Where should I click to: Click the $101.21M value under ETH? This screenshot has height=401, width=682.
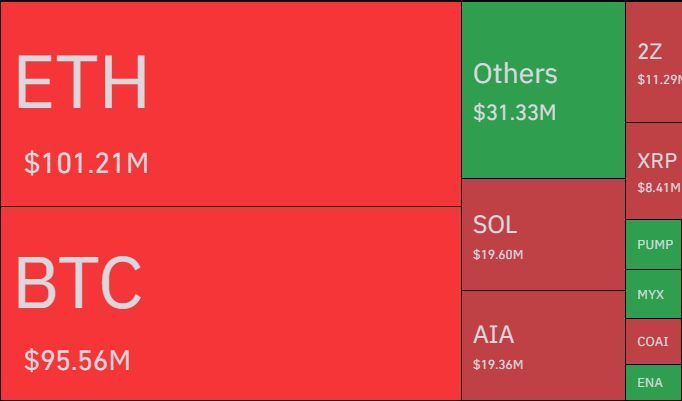[x=86, y=163]
